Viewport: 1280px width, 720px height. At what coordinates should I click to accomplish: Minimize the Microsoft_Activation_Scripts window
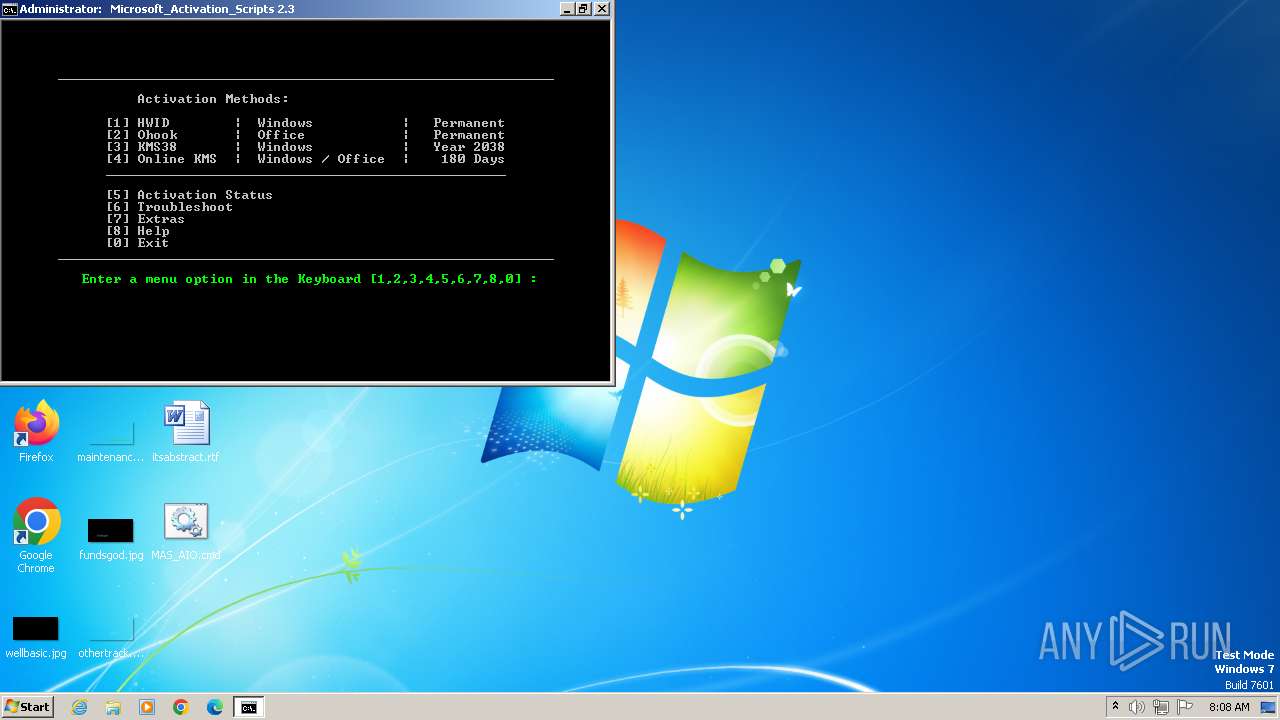pyautogui.click(x=567, y=9)
